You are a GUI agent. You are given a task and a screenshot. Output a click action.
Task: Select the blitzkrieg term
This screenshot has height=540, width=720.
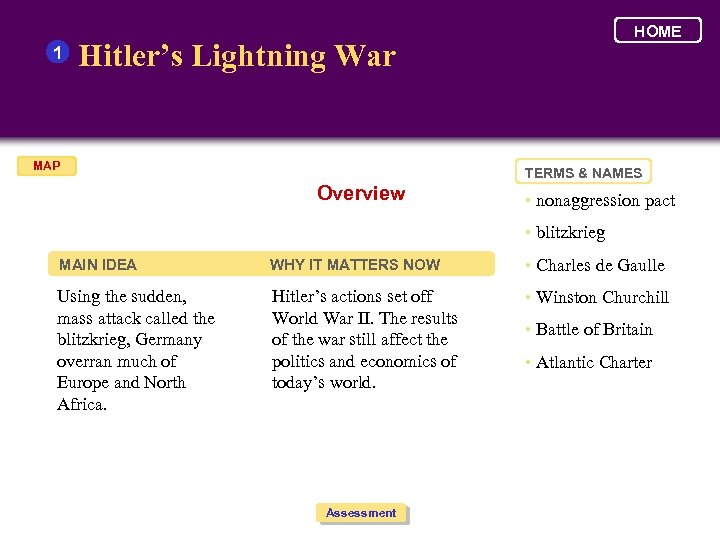[570, 233]
